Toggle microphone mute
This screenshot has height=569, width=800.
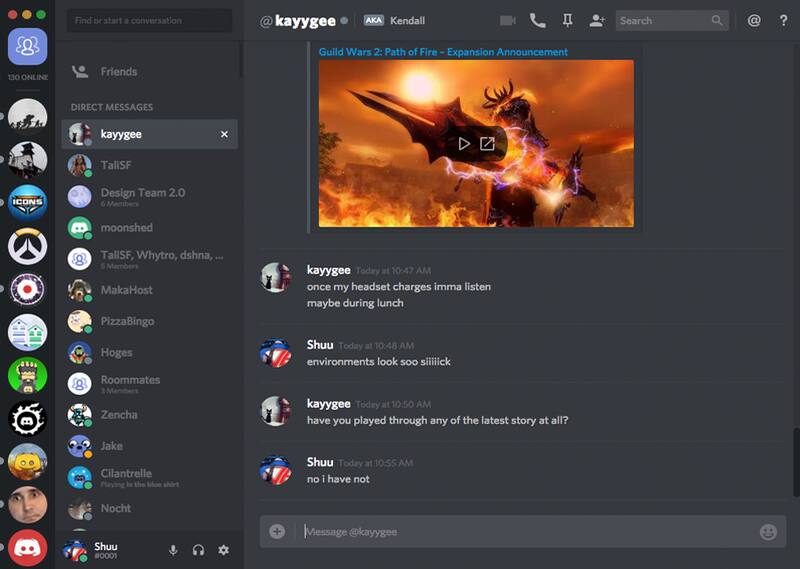(173, 550)
